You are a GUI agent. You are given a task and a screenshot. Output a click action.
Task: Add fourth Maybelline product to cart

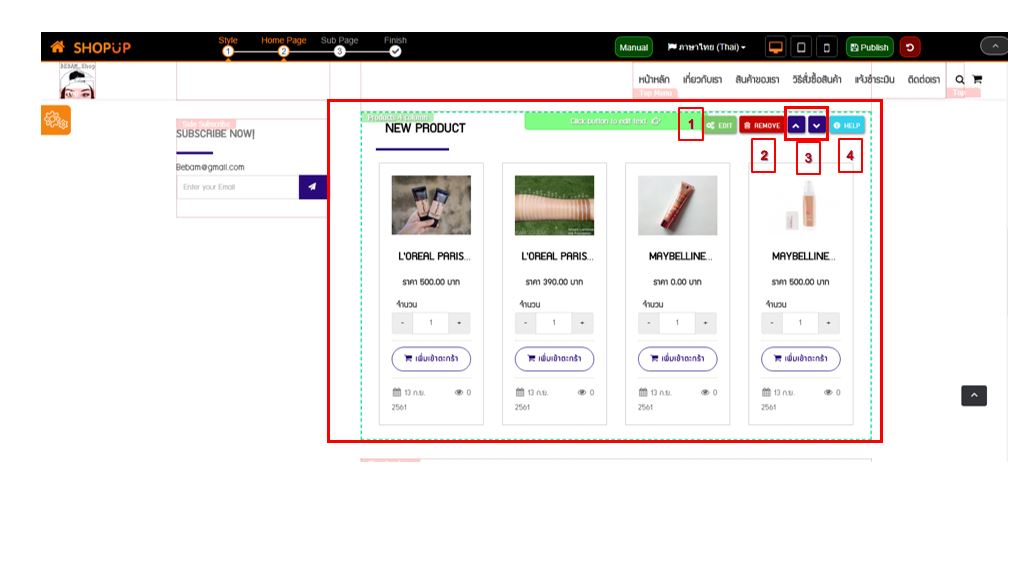[x=801, y=359]
